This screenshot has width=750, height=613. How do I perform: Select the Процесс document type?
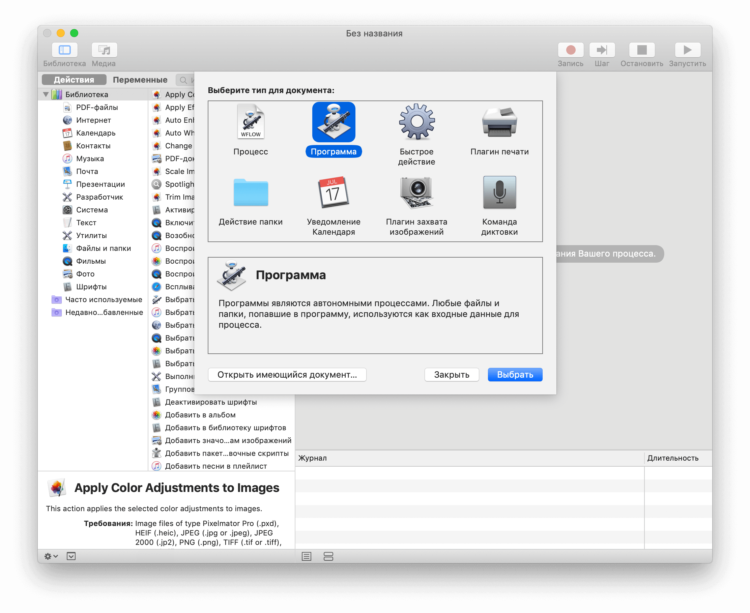pos(250,130)
